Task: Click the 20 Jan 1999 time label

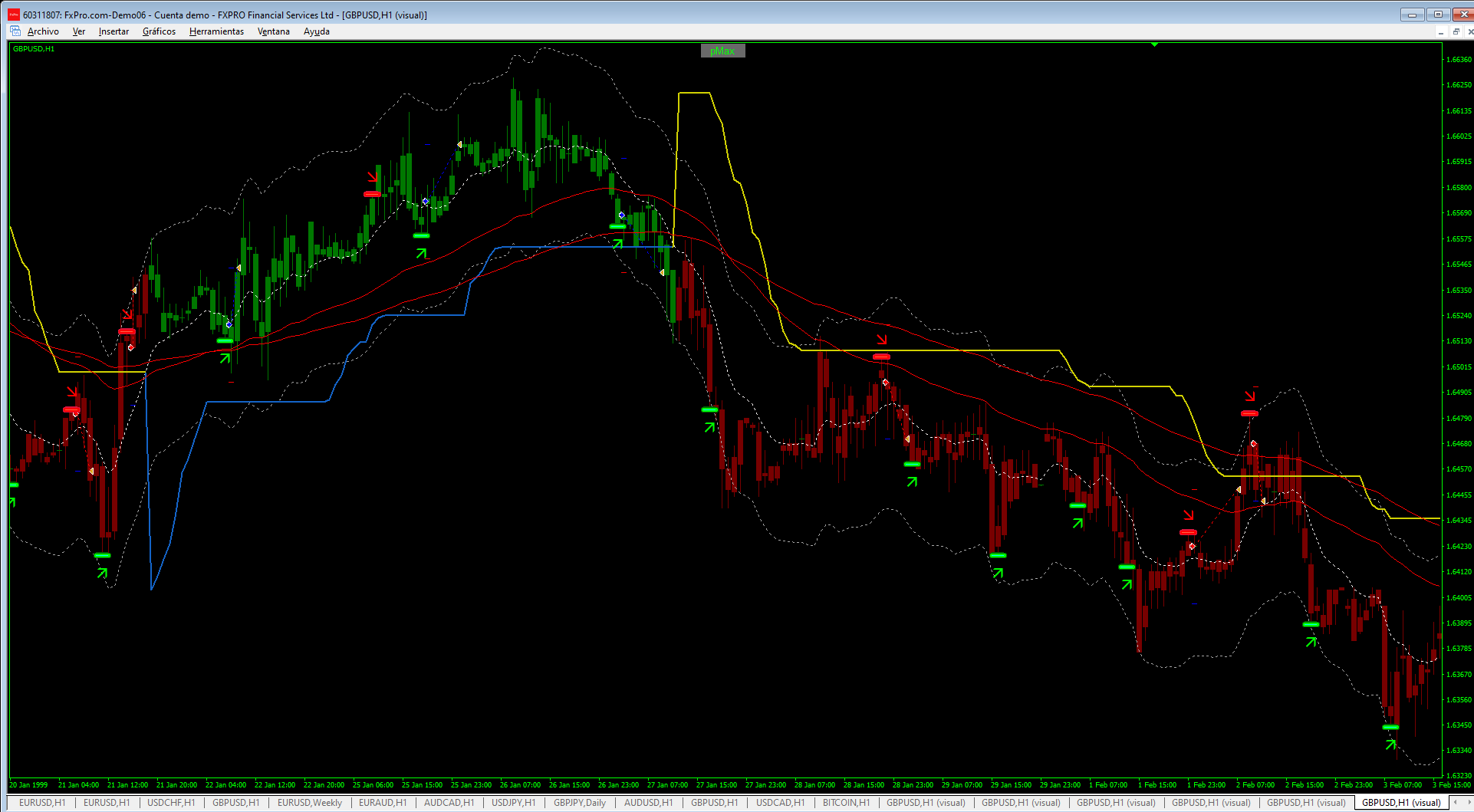Action: click(x=28, y=785)
